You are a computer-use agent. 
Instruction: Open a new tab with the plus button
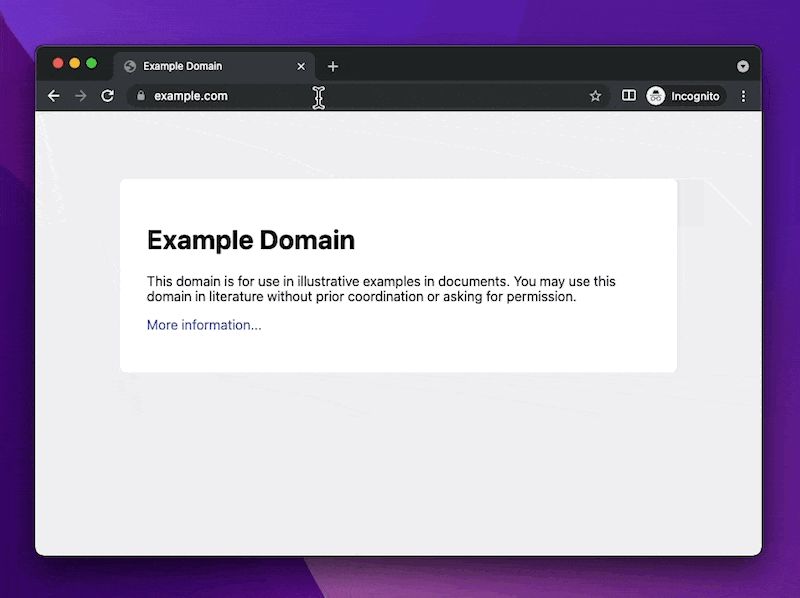(333, 66)
